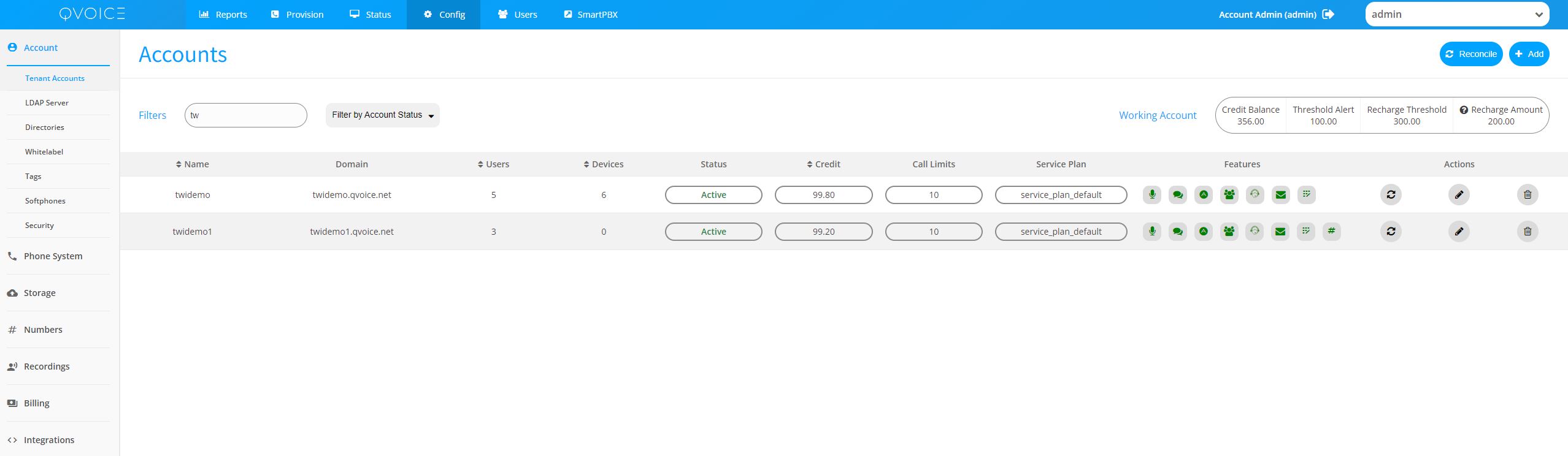The height and width of the screenshot is (456, 1568).
Task: Click the dial-pad edit feature icon for twidemo
Action: pos(1306,195)
